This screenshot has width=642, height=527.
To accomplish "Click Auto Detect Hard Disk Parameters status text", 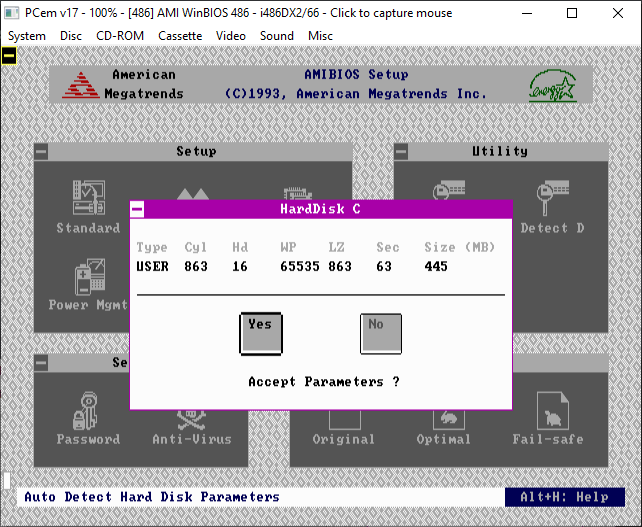I will (x=152, y=497).
